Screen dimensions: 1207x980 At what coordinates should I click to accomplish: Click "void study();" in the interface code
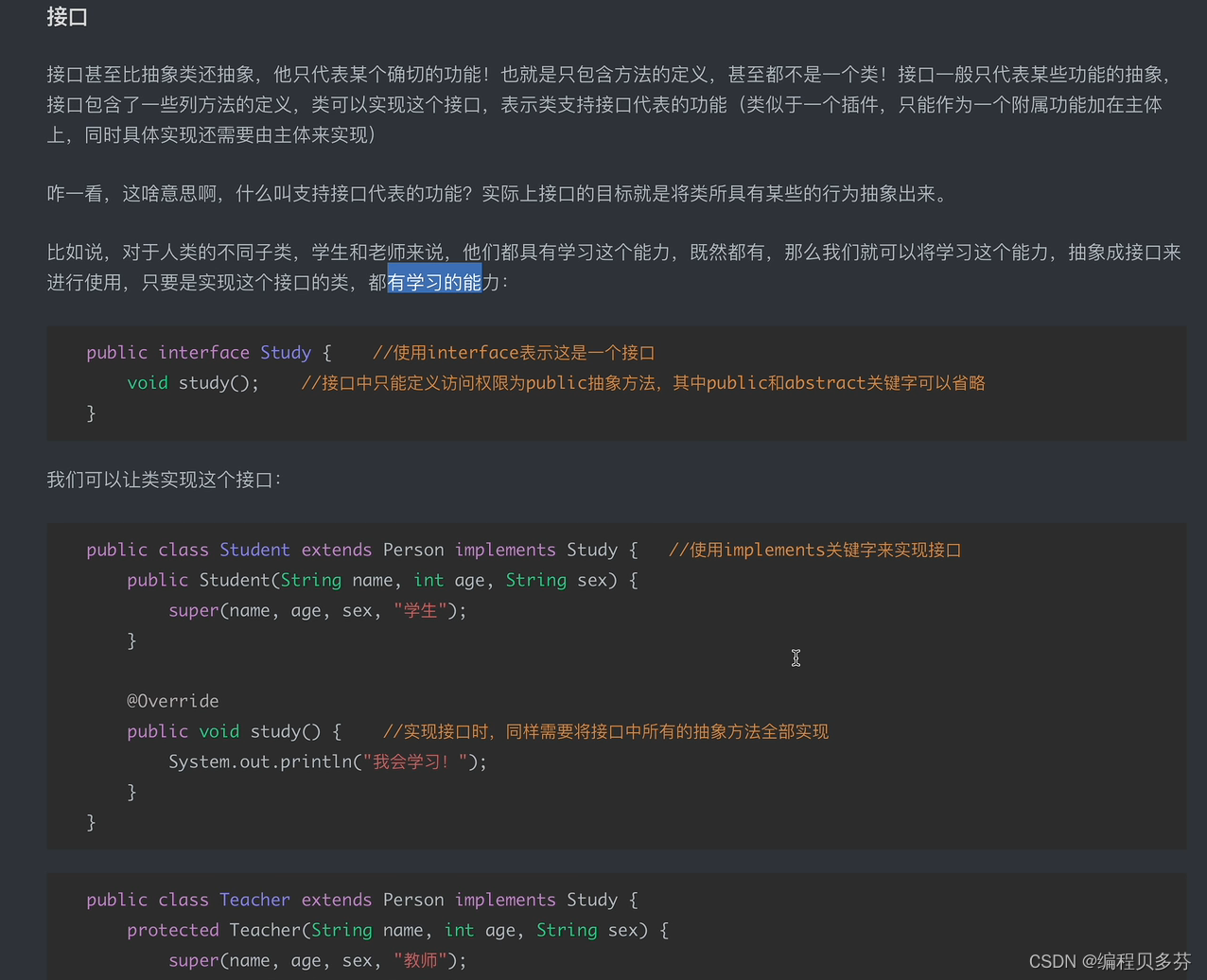click(x=193, y=383)
